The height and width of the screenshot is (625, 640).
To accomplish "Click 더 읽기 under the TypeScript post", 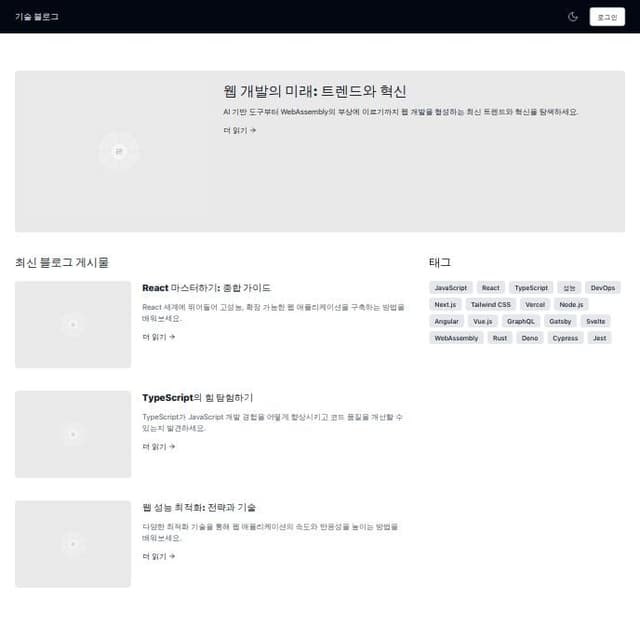I will click(x=158, y=447).
